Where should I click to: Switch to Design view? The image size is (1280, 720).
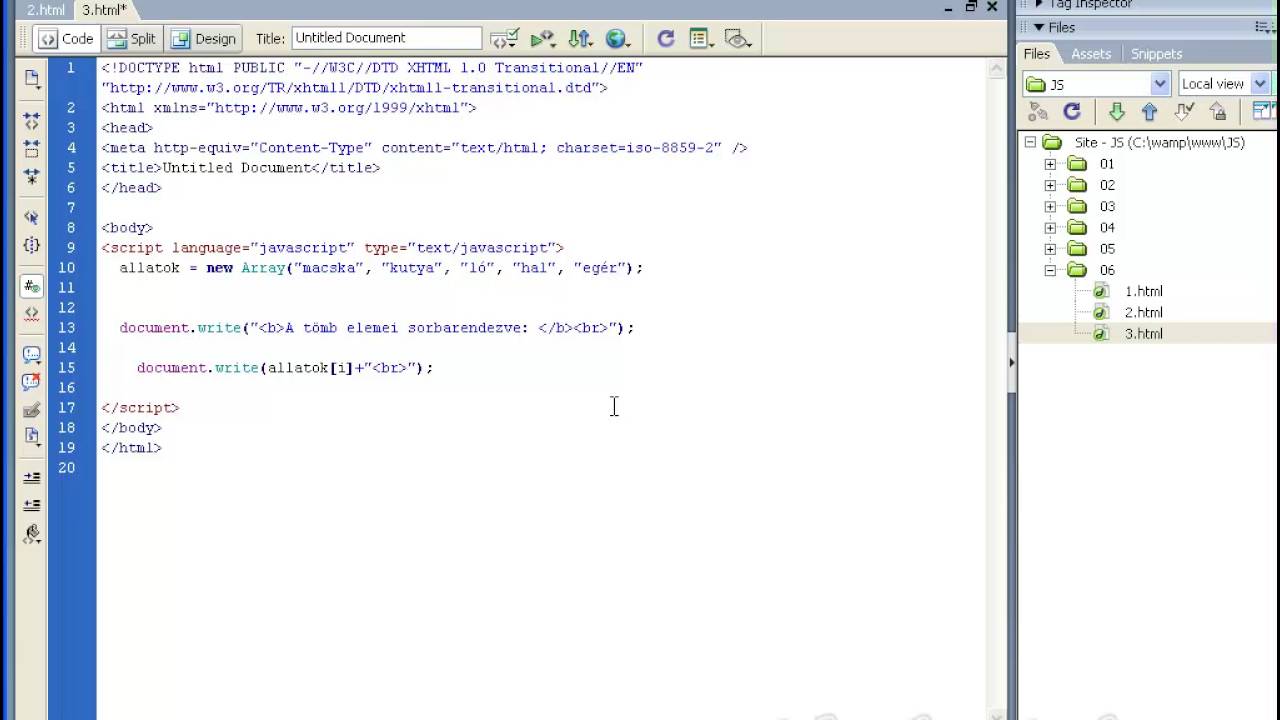(204, 39)
